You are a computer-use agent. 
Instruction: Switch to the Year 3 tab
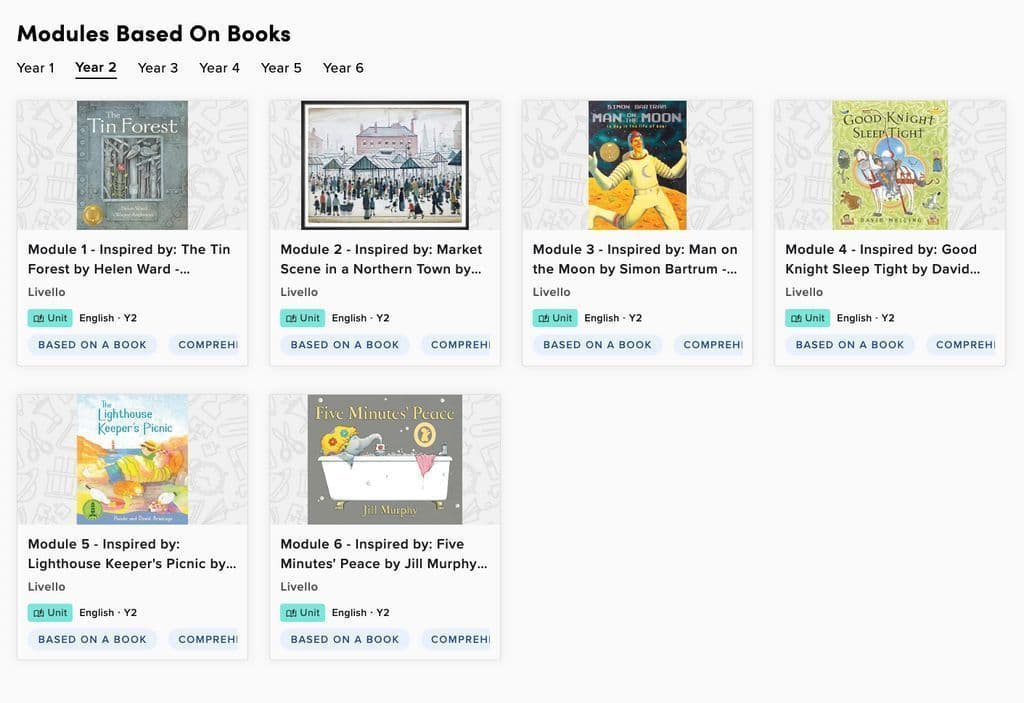158,68
